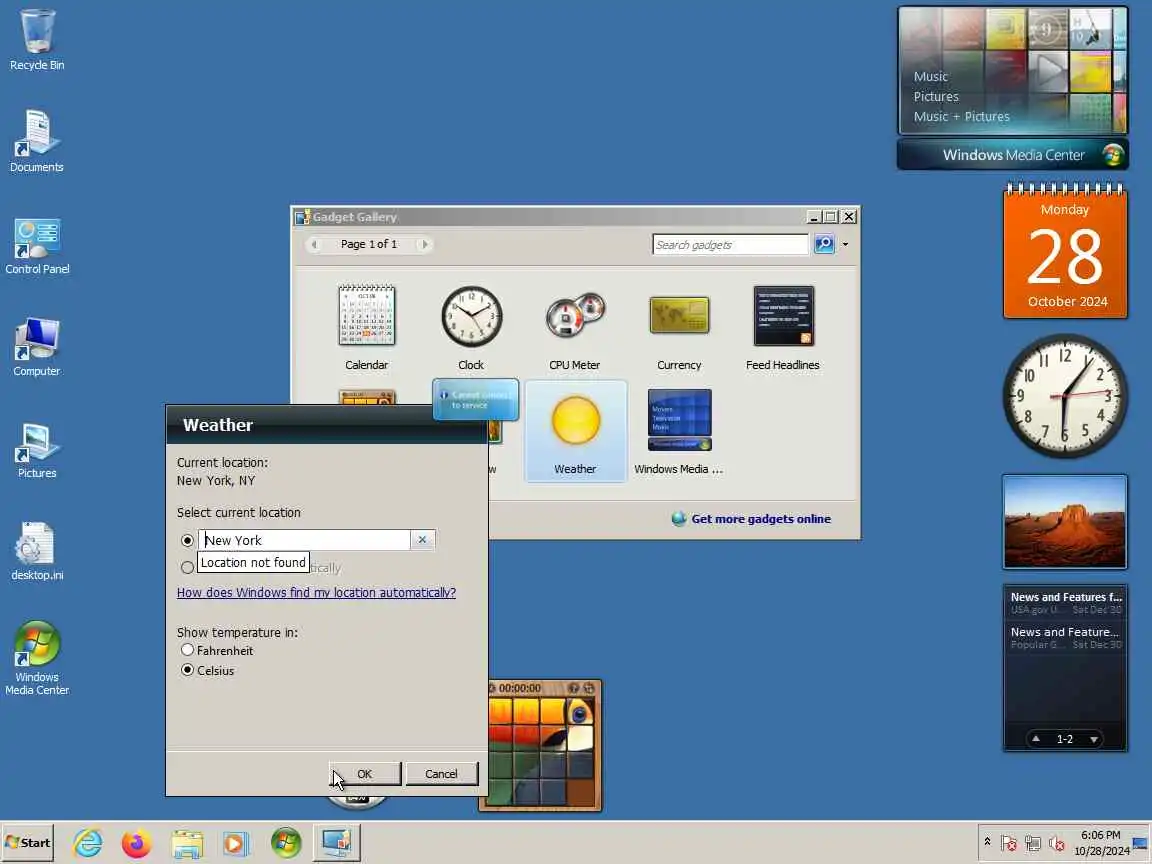Image resolution: width=1152 pixels, height=864 pixels.
Task: Select the find location automatically radio button
Action: [187, 567]
